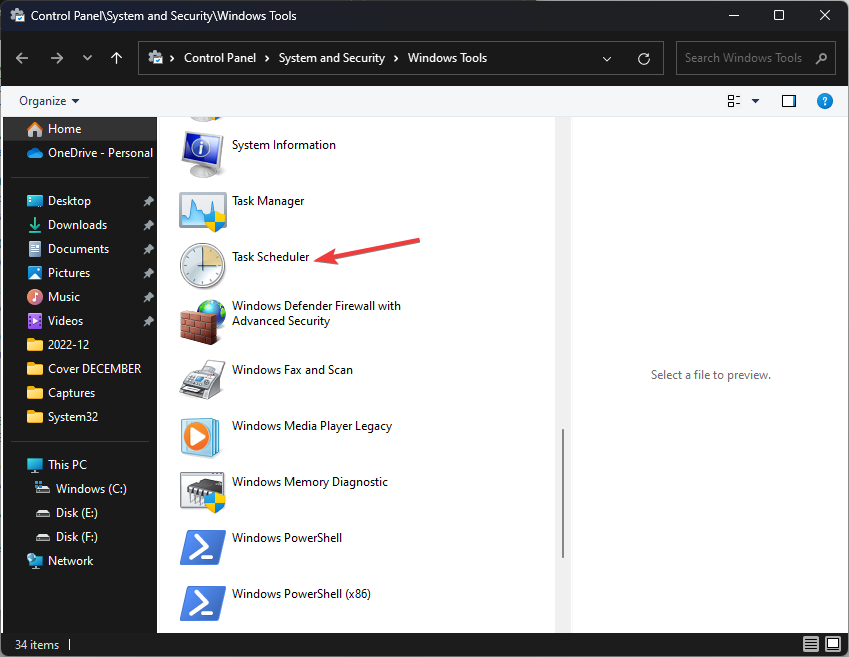Expand the chevron after Control Panel
The width and height of the screenshot is (849, 657).
coord(267,58)
